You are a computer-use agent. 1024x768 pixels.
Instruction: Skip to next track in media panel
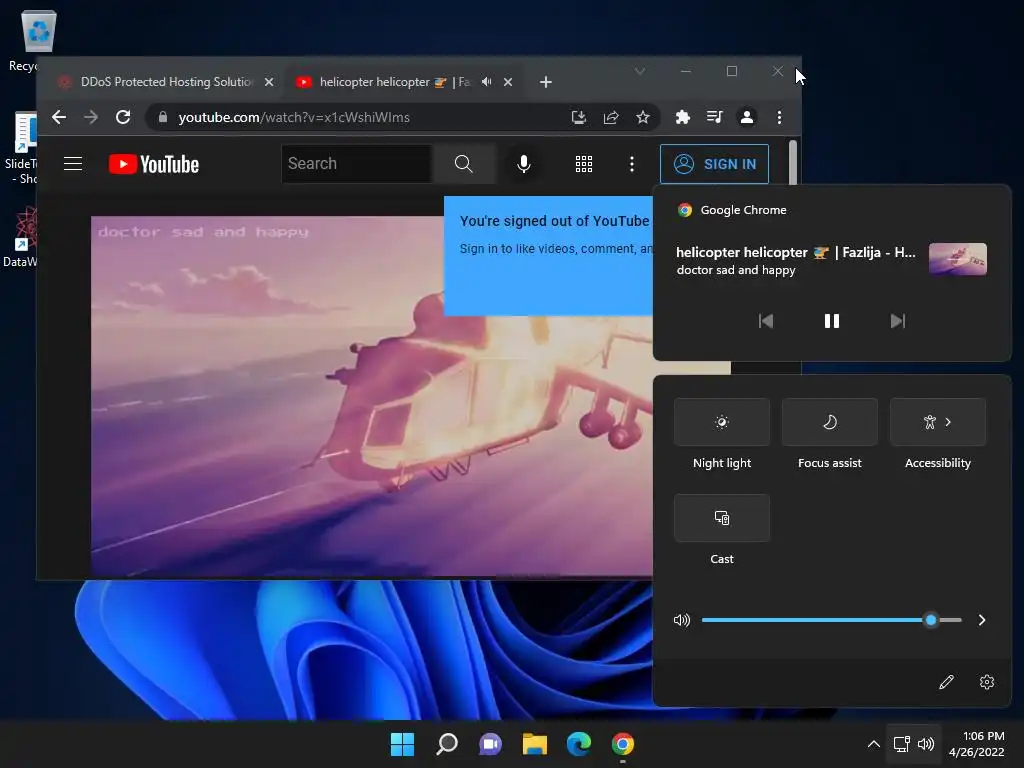click(x=898, y=321)
